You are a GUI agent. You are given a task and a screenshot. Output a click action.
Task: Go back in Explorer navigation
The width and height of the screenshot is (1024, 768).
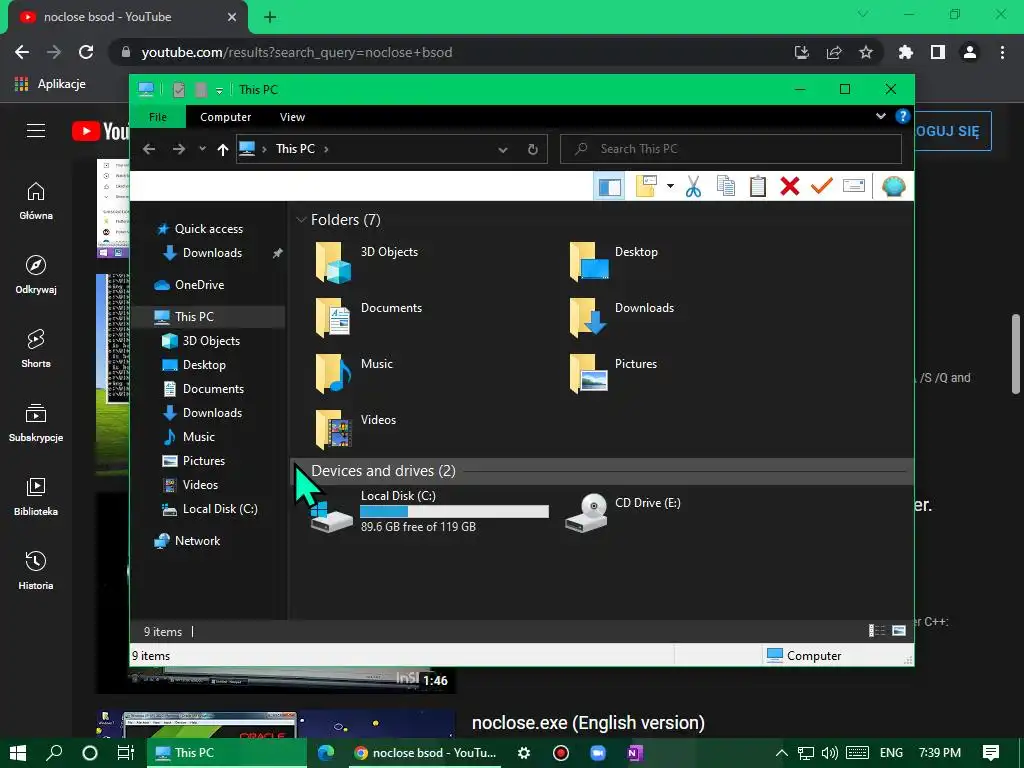pos(149,149)
